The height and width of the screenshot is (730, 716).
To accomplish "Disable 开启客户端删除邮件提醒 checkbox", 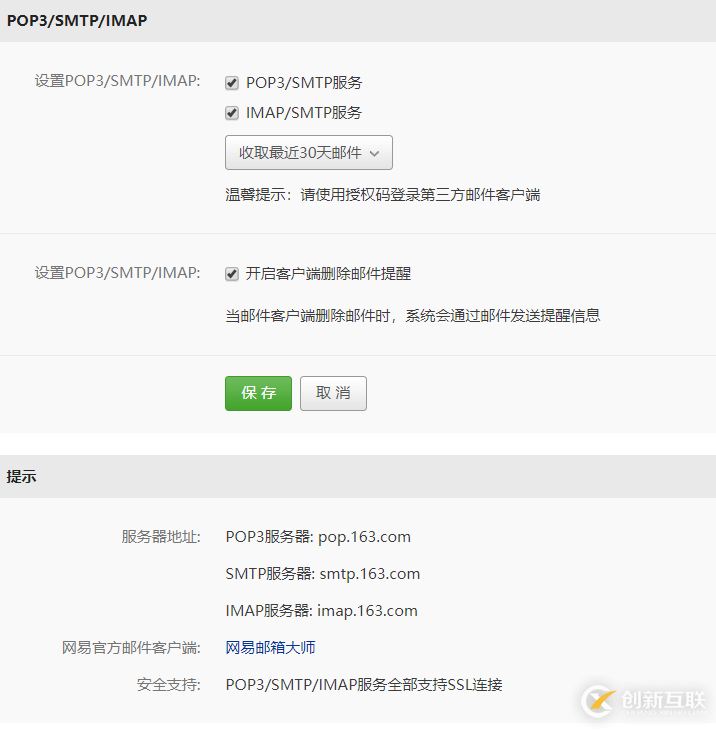I will coord(232,274).
